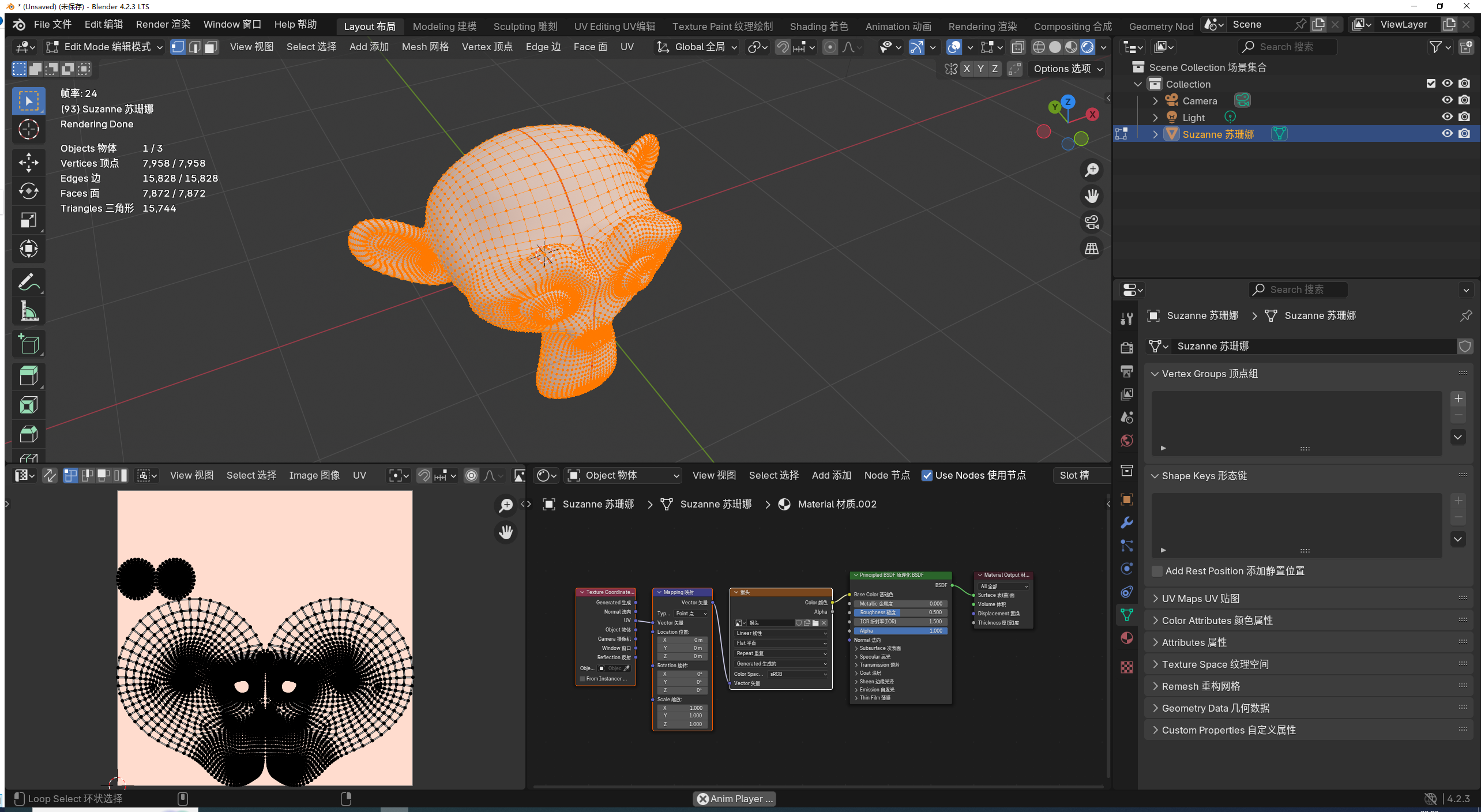The width and height of the screenshot is (1481, 812).
Task: Open the Tool properties tab
Action: (x=1126, y=319)
